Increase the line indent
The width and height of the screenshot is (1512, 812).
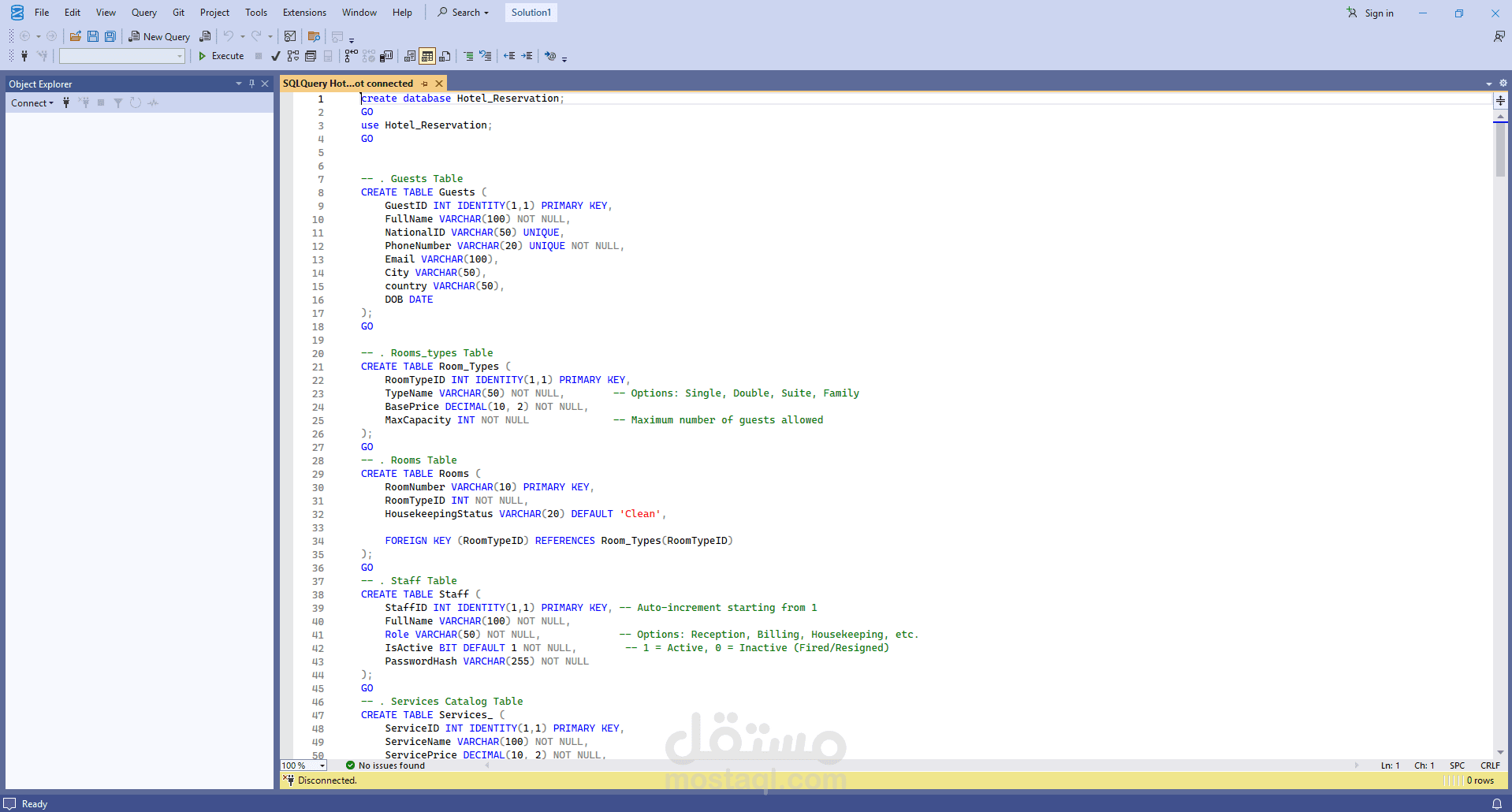tap(527, 56)
